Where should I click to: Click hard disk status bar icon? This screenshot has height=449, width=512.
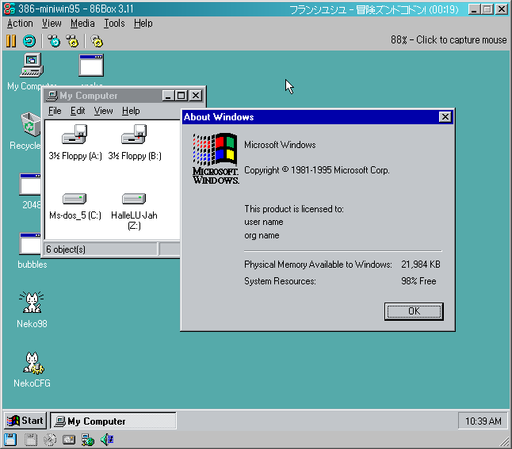click(69, 440)
